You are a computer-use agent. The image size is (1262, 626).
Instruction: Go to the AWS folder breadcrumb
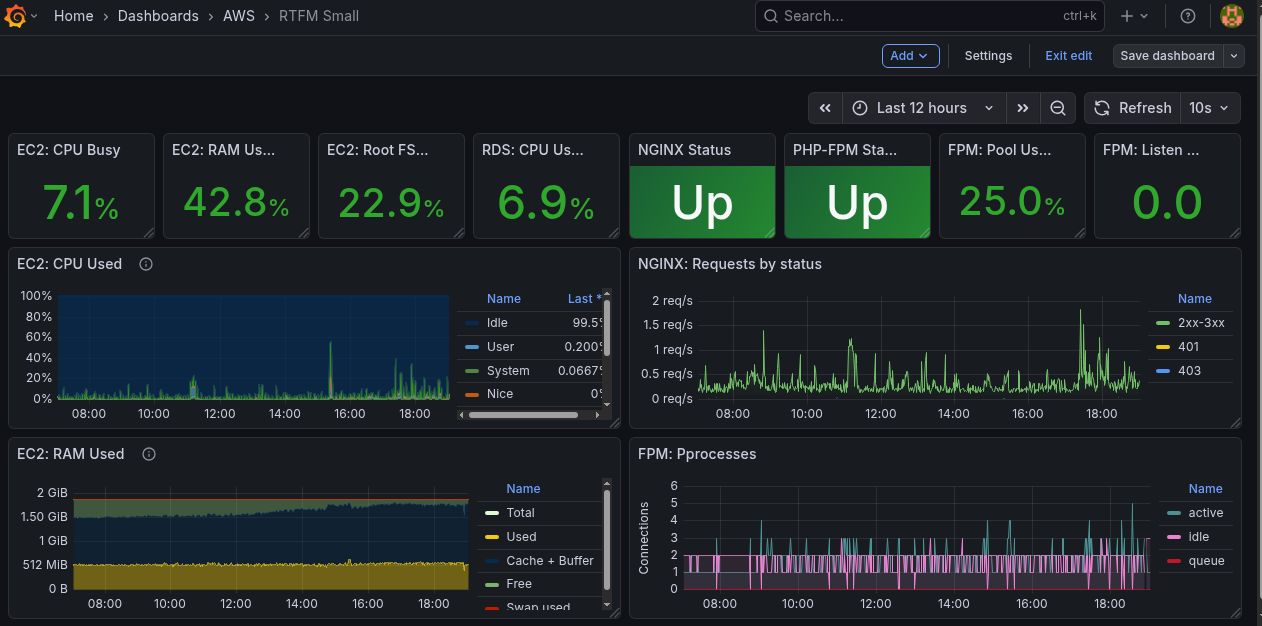[x=238, y=16]
